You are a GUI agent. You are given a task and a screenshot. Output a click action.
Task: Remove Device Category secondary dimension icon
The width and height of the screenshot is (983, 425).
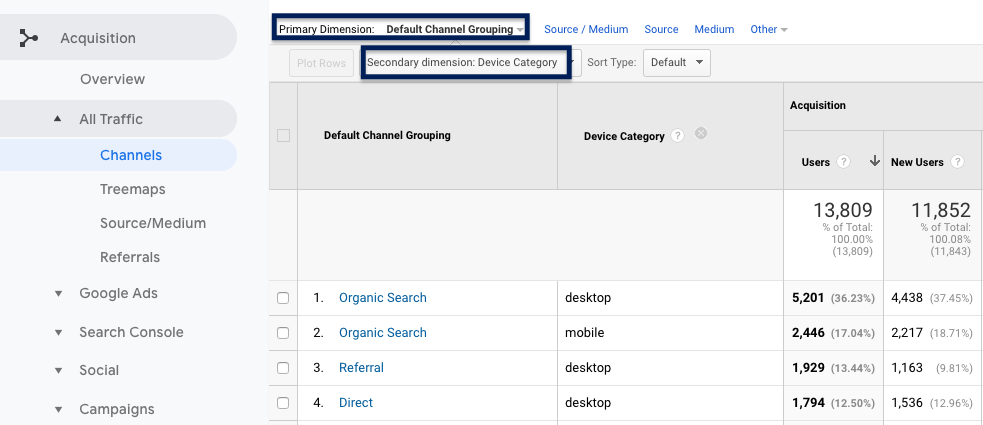coord(701,133)
